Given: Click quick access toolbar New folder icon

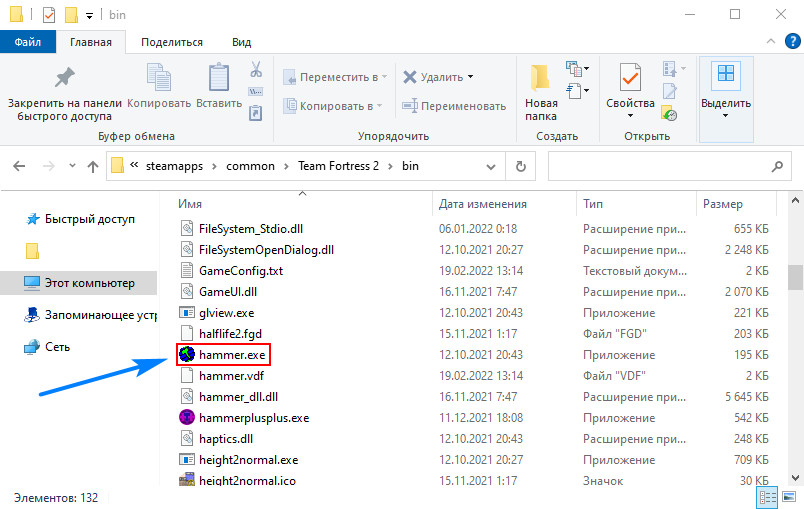Looking at the screenshot, I should pyautogui.click(x=71, y=15).
